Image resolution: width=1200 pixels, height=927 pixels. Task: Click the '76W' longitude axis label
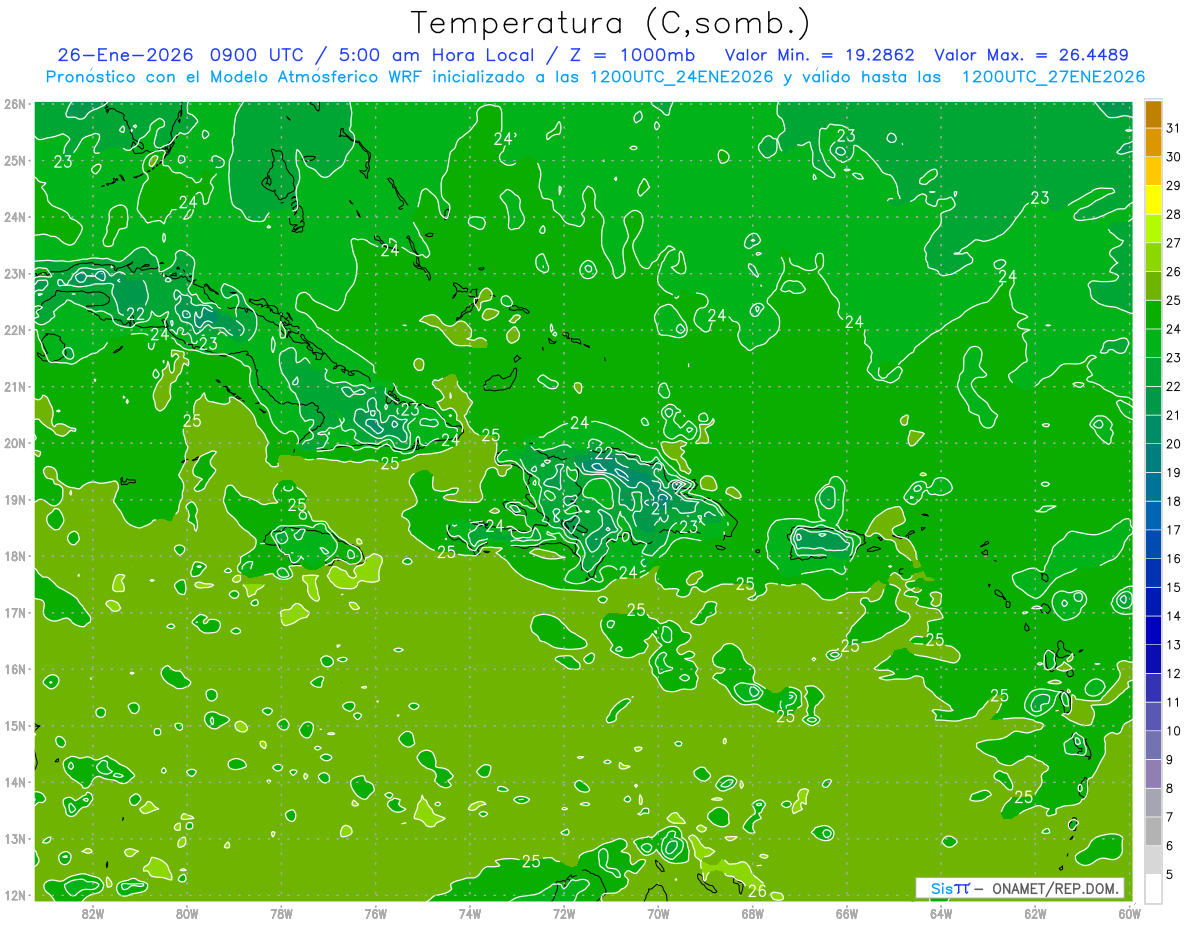(375, 912)
